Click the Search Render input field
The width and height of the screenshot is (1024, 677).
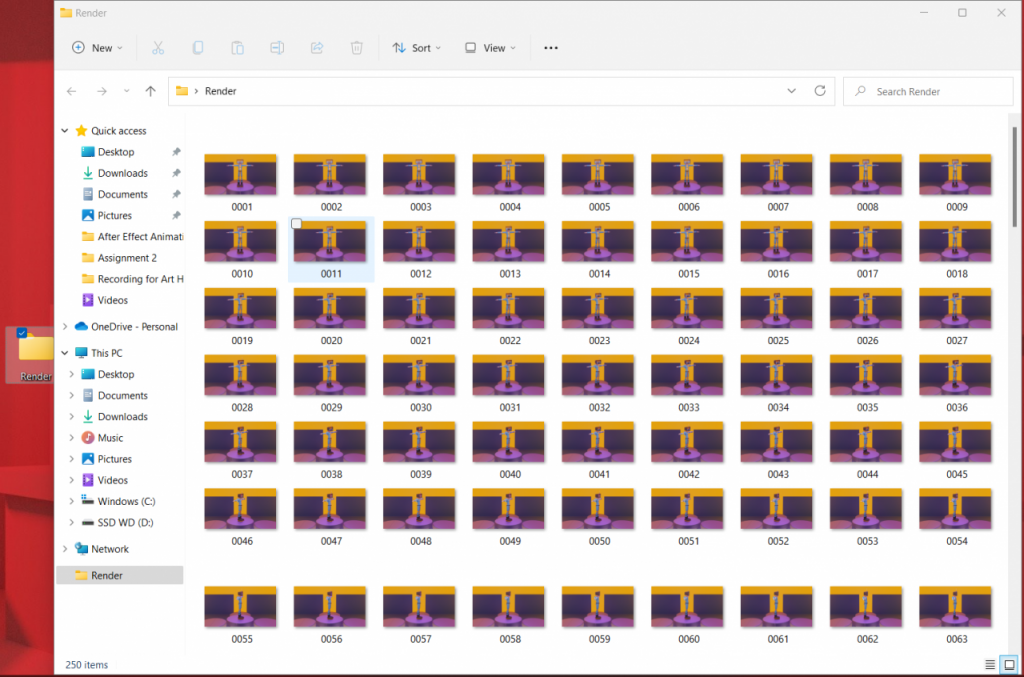(x=935, y=91)
